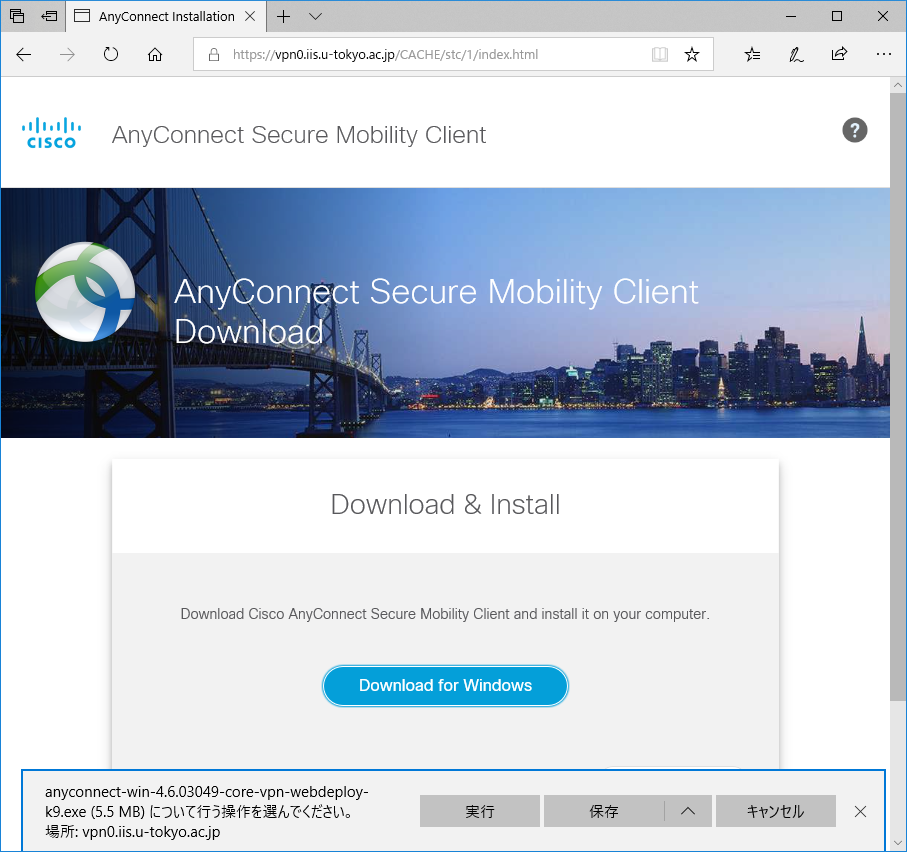The width and height of the screenshot is (907, 852).
Task: Cancel the download with キャンセル
Action: tap(776, 811)
